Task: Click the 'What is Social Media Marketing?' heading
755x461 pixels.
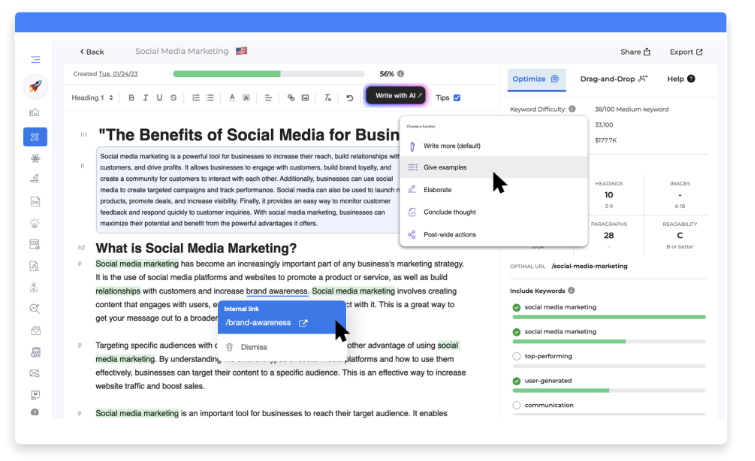Action: (196, 248)
